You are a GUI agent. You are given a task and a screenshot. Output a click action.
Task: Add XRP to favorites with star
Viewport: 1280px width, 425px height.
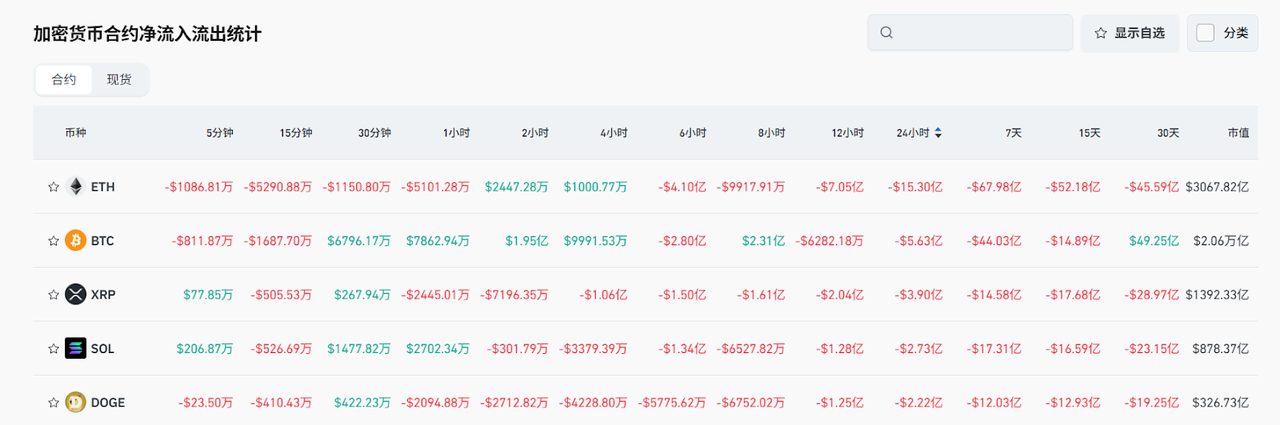(53, 295)
